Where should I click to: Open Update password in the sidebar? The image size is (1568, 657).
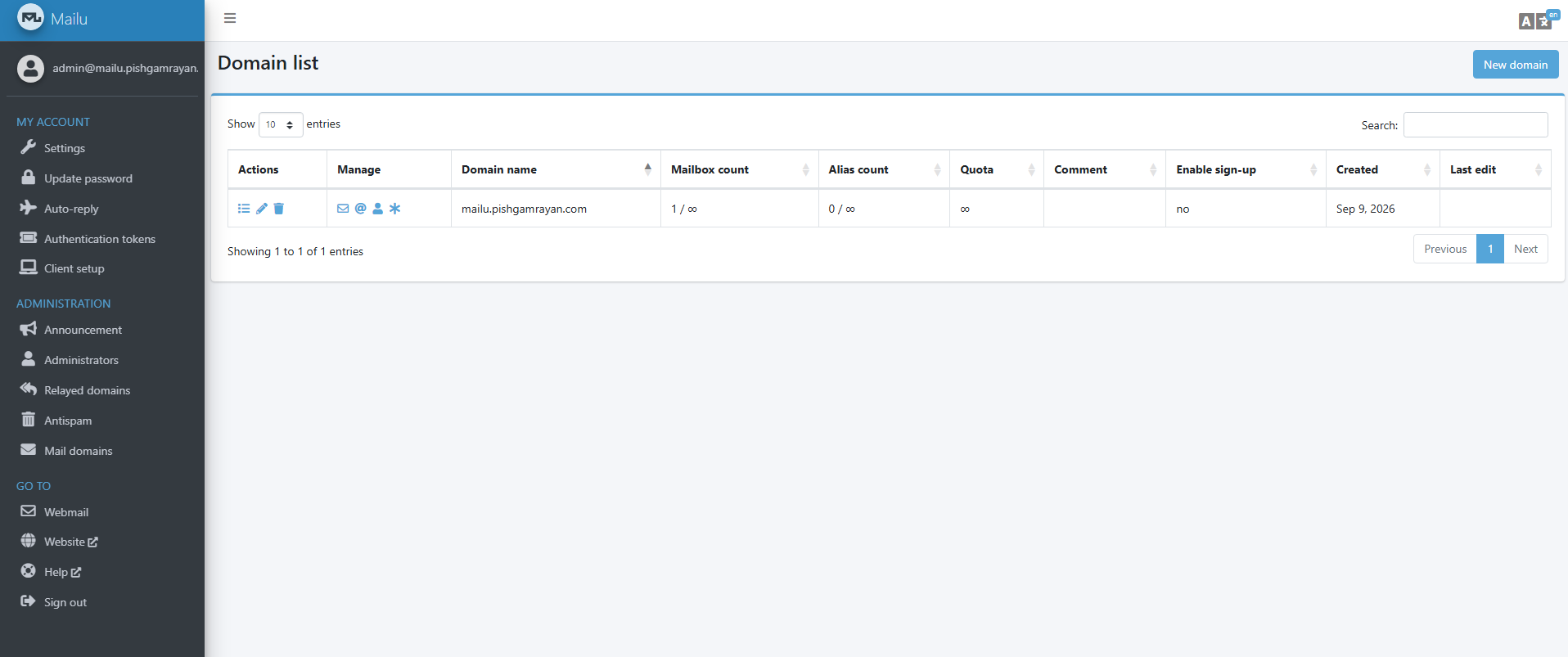coord(102,178)
